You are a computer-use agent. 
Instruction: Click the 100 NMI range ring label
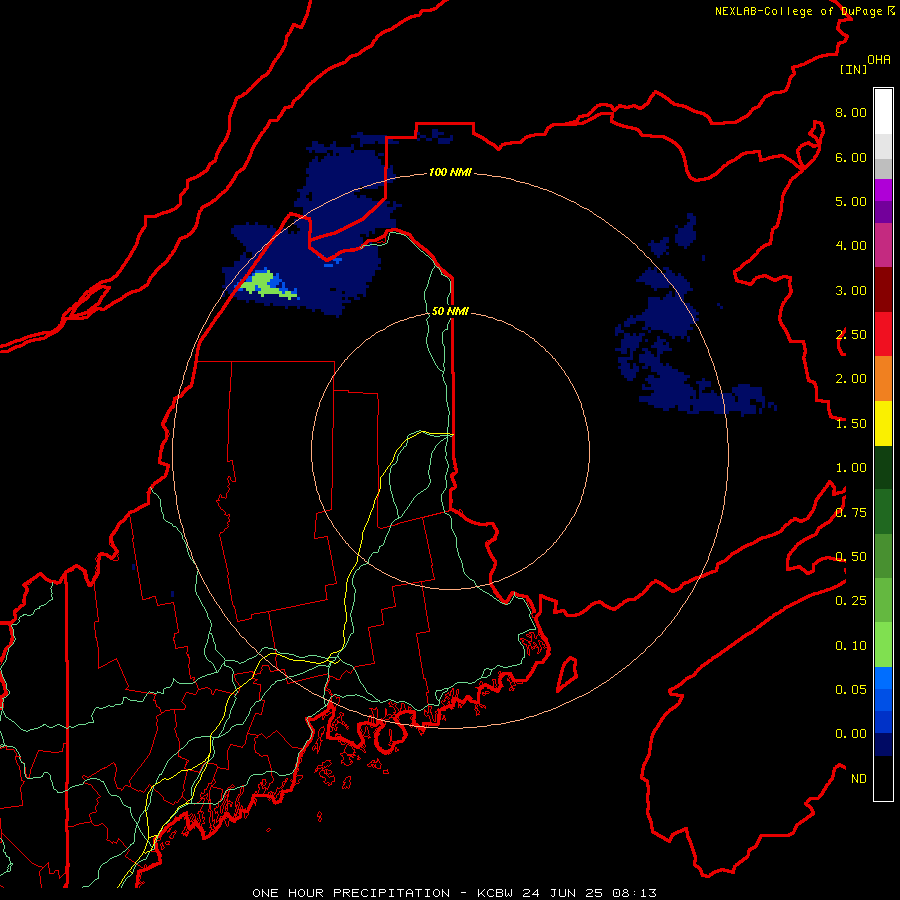(450, 172)
